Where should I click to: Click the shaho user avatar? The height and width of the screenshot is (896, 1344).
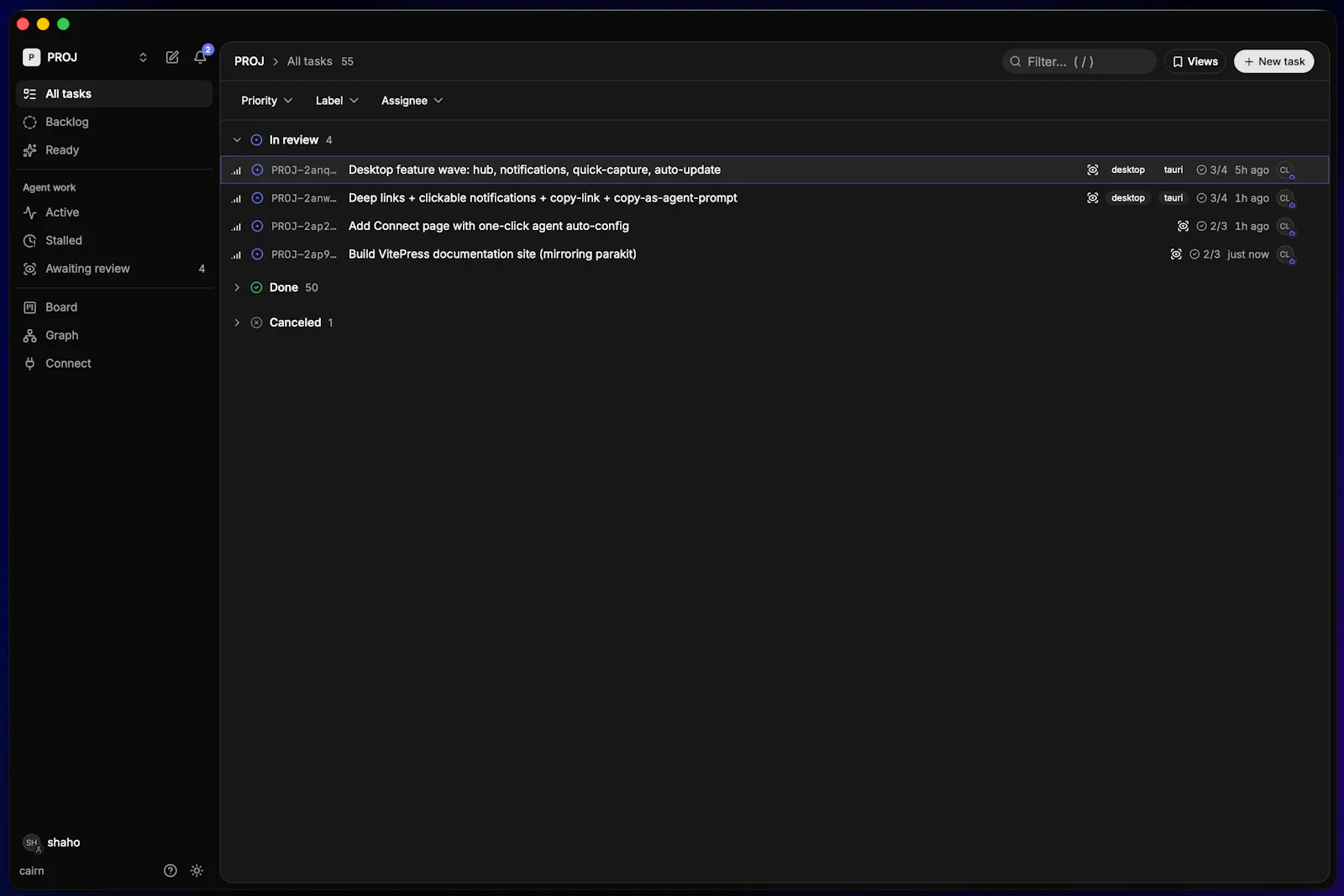[32, 842]
